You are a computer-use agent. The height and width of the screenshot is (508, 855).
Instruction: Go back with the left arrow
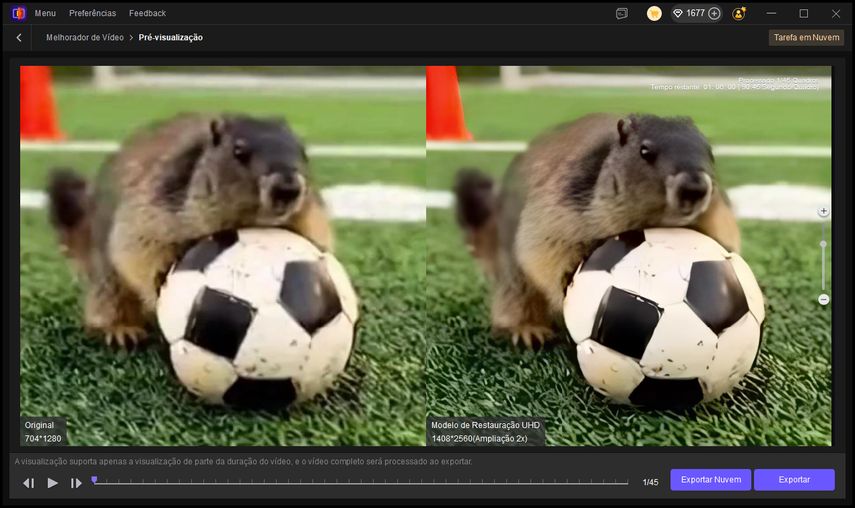click(x=19, y=38)
